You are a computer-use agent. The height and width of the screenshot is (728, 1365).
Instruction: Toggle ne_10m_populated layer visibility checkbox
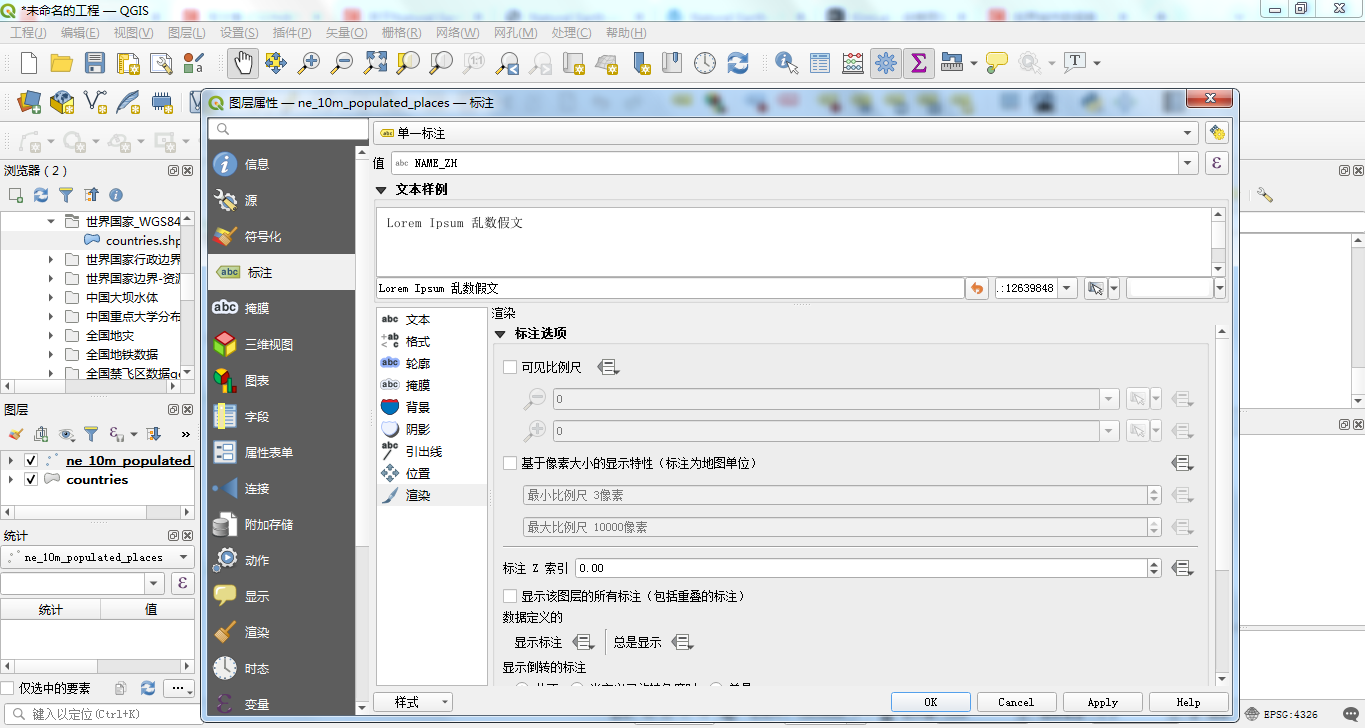(x=31, y=460)
